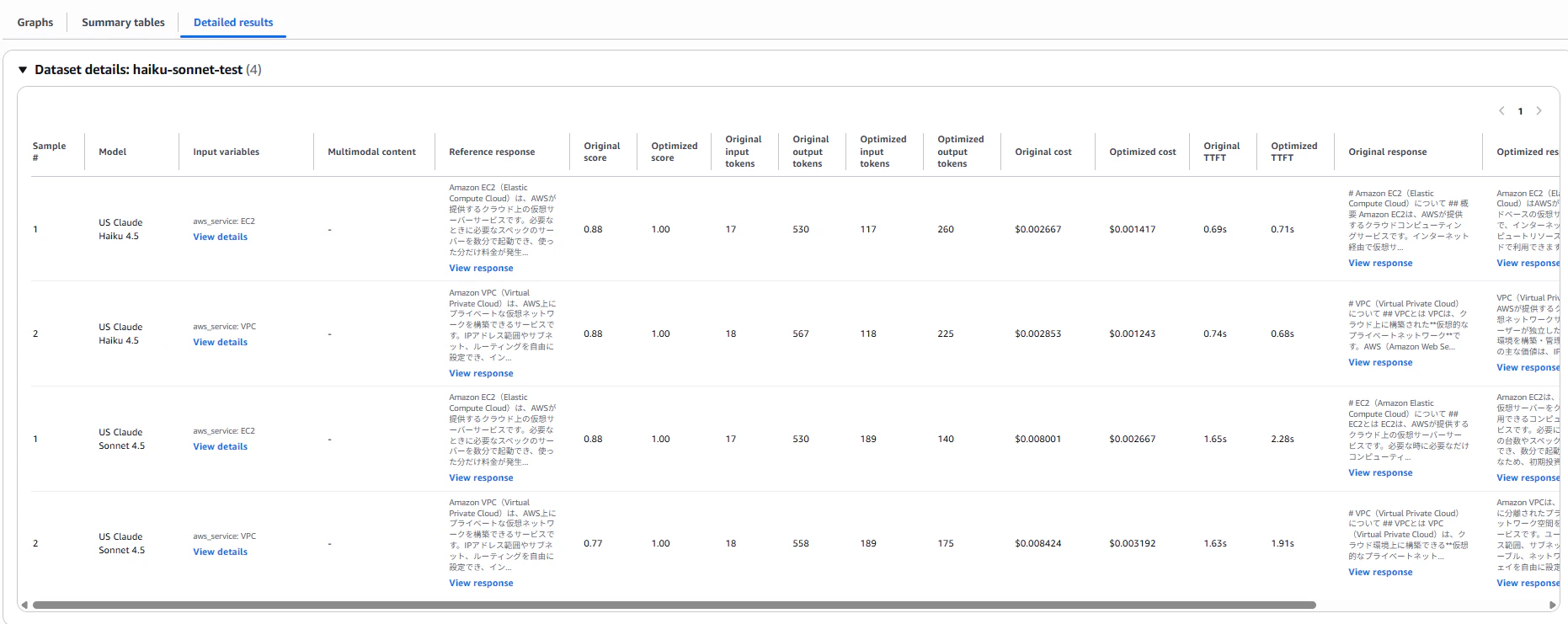1568x624 pixels.
Task: View optimized response for Haiku 4.5 EC2 row
Action: point(1528,263)
